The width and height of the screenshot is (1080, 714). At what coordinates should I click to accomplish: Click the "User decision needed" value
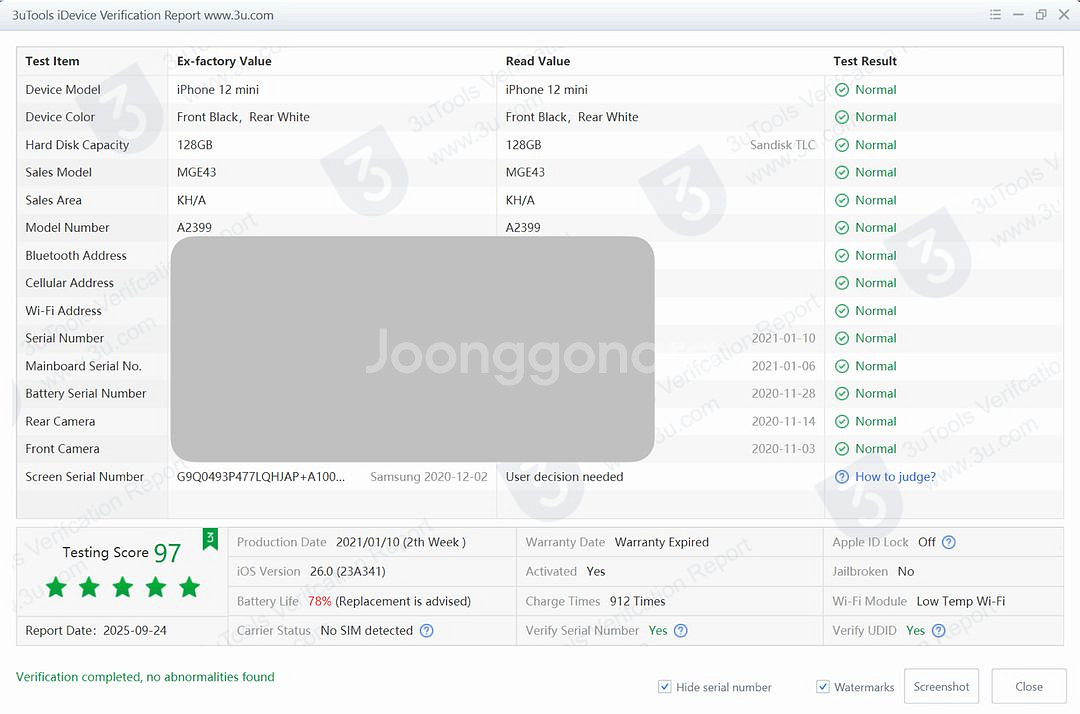[x=564, y=476]
